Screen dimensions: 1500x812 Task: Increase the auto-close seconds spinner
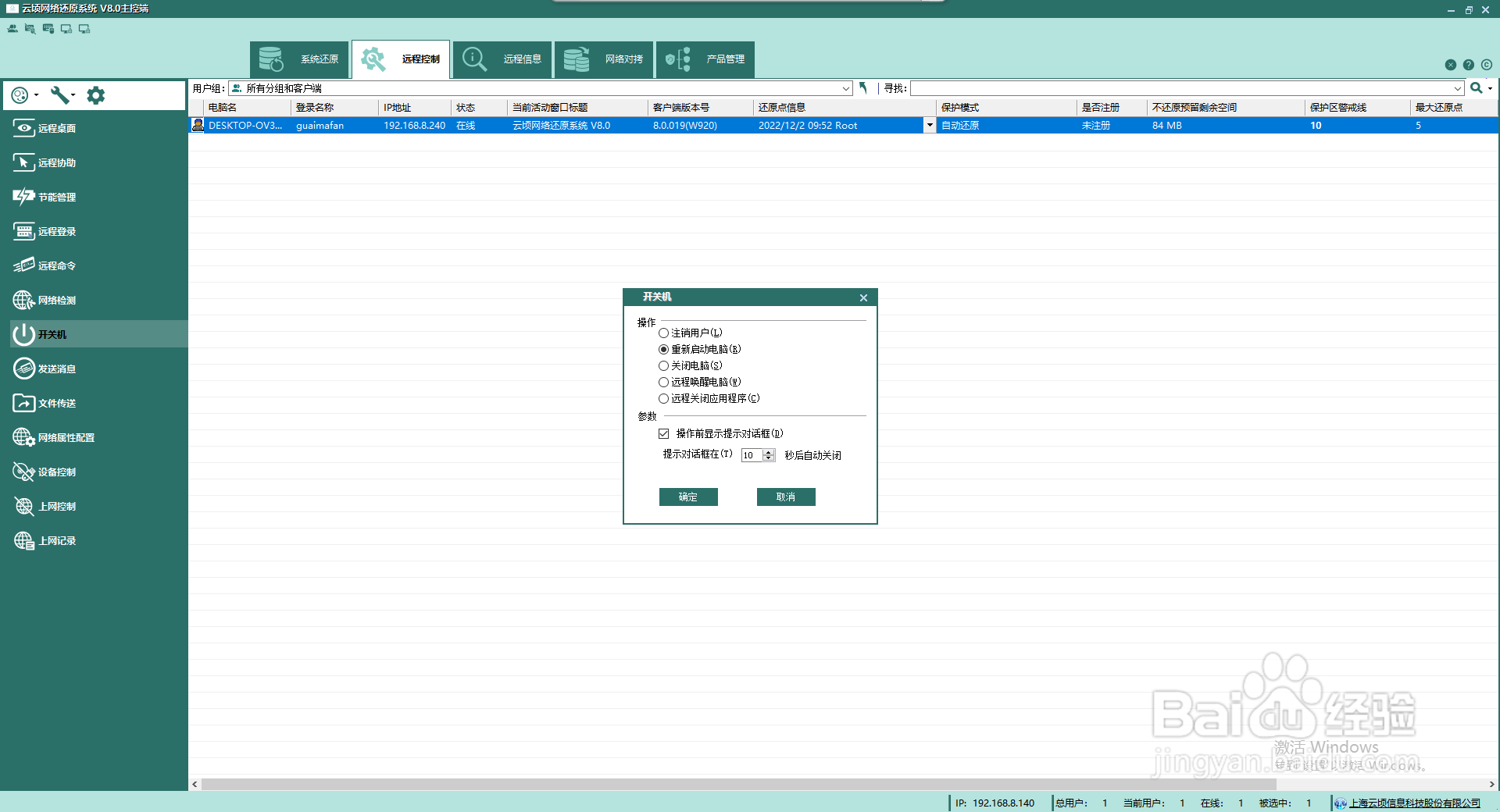769,452
